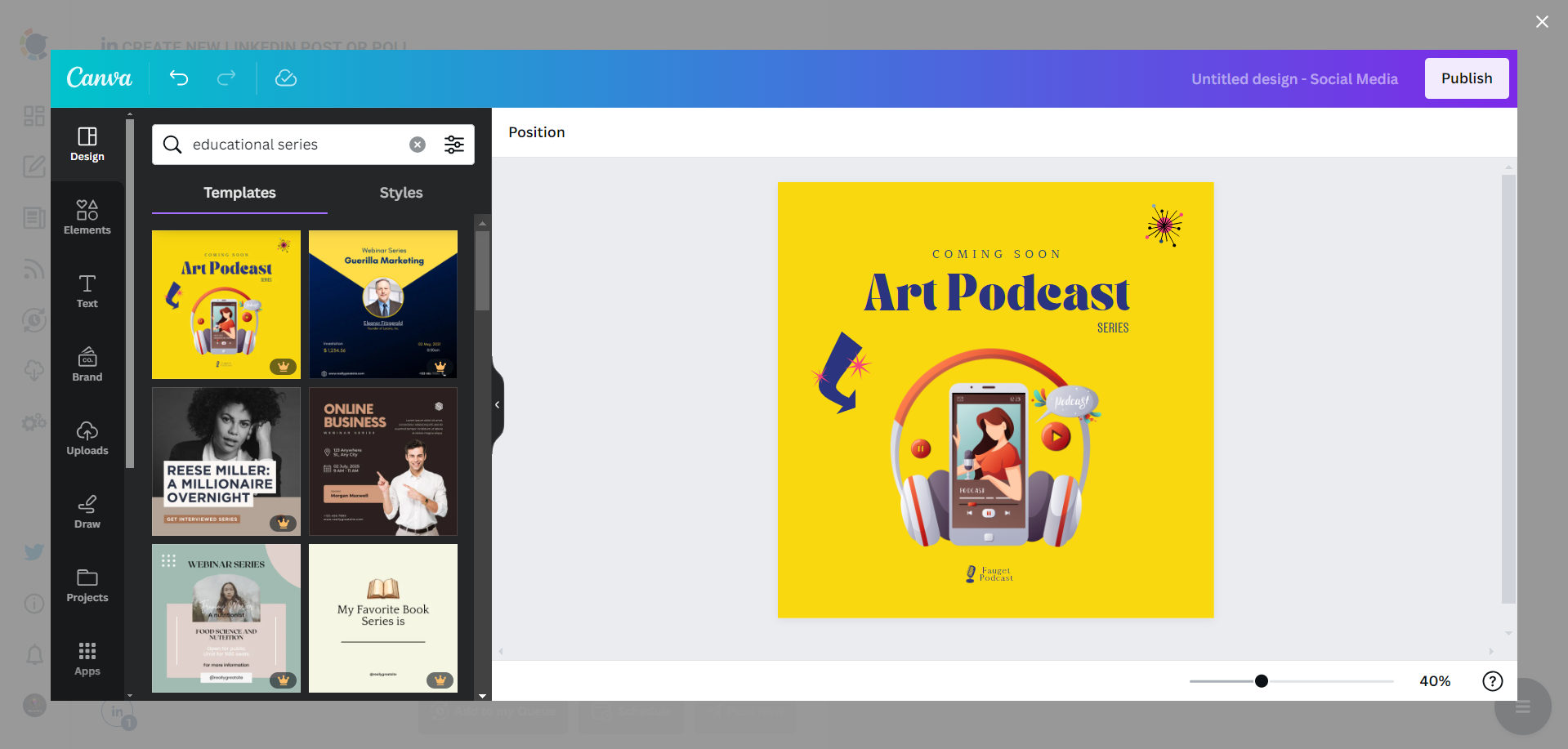
Task: Clear the educational series search query
Action: pyautogui.click(x=417, y=145)
